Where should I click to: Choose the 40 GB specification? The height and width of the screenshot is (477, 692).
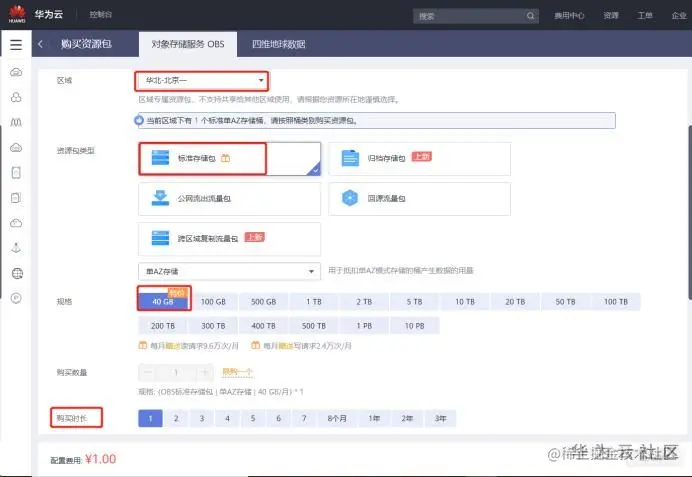point(163,301)
